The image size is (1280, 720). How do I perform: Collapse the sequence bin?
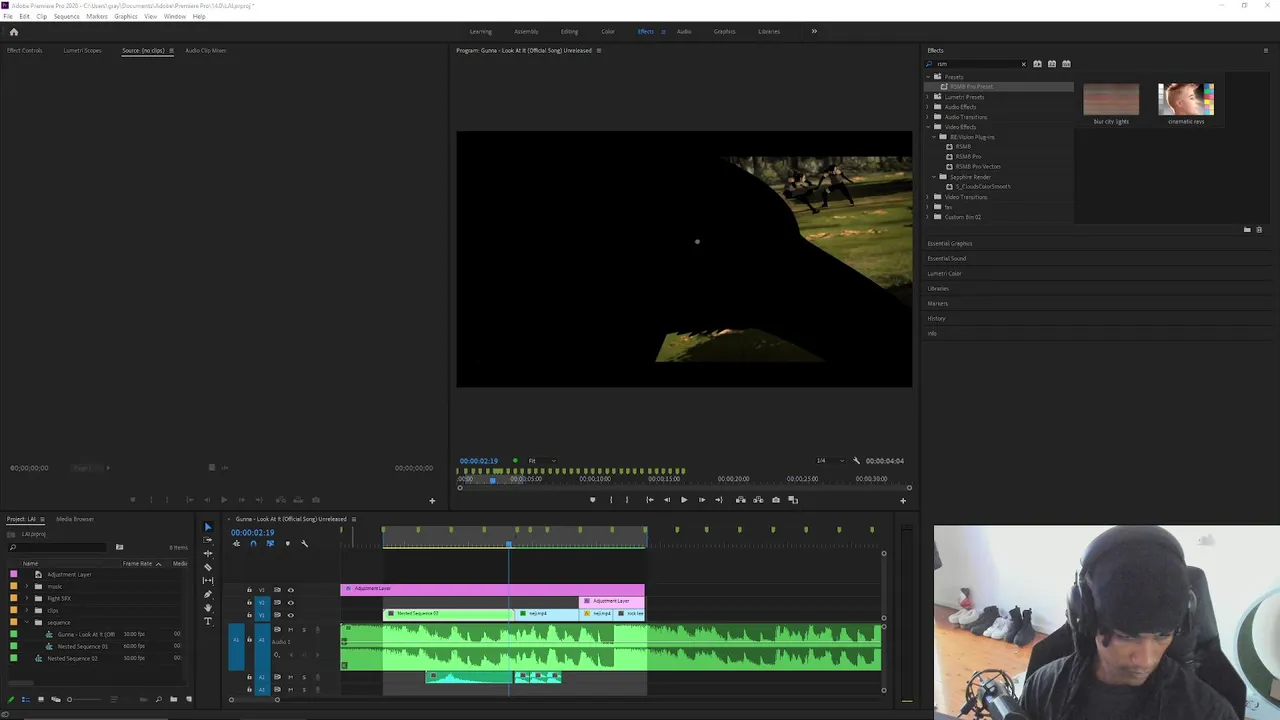(27, 623)
